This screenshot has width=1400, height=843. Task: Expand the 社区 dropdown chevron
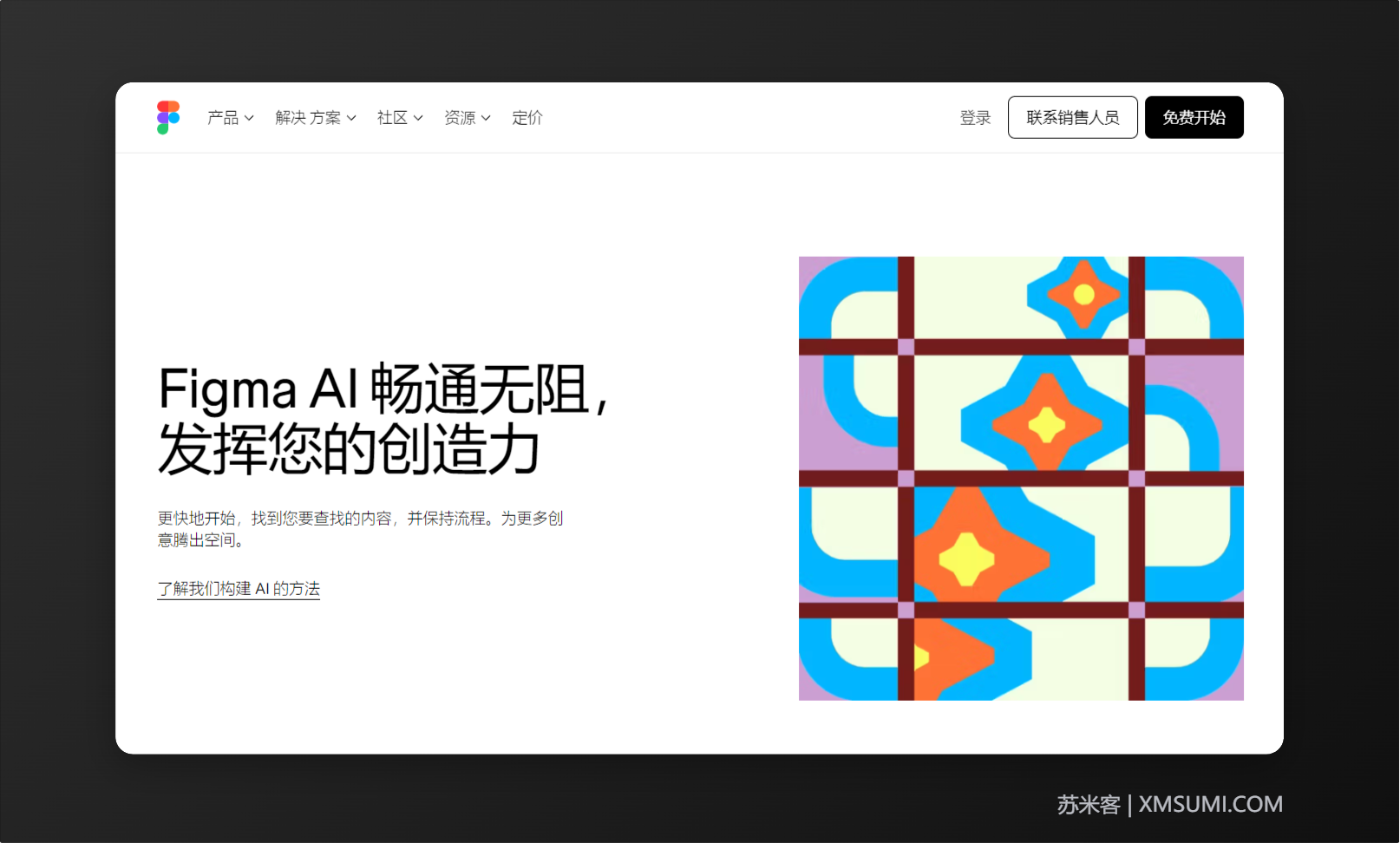pos(418,118)
